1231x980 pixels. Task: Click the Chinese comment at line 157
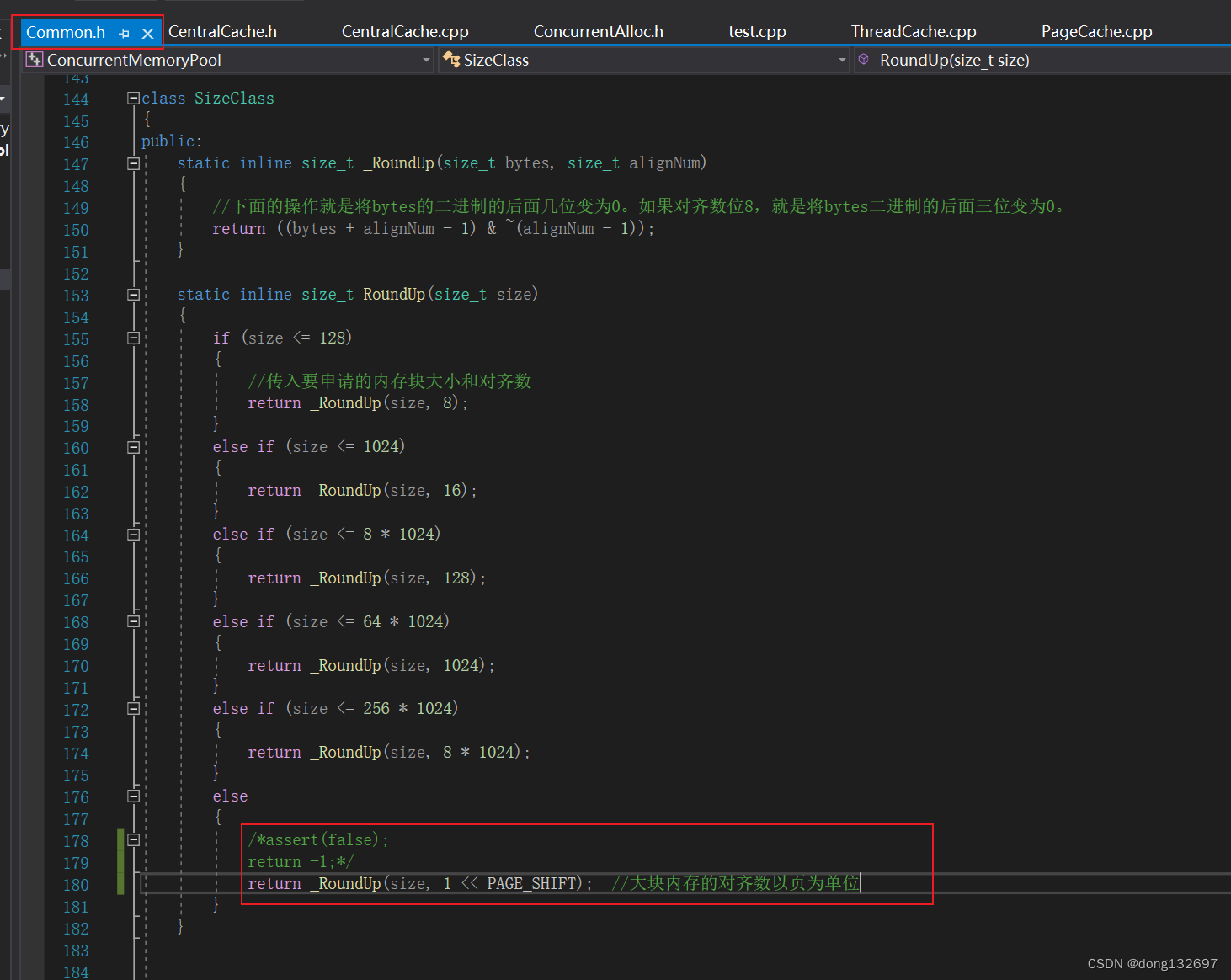(390, 381)
